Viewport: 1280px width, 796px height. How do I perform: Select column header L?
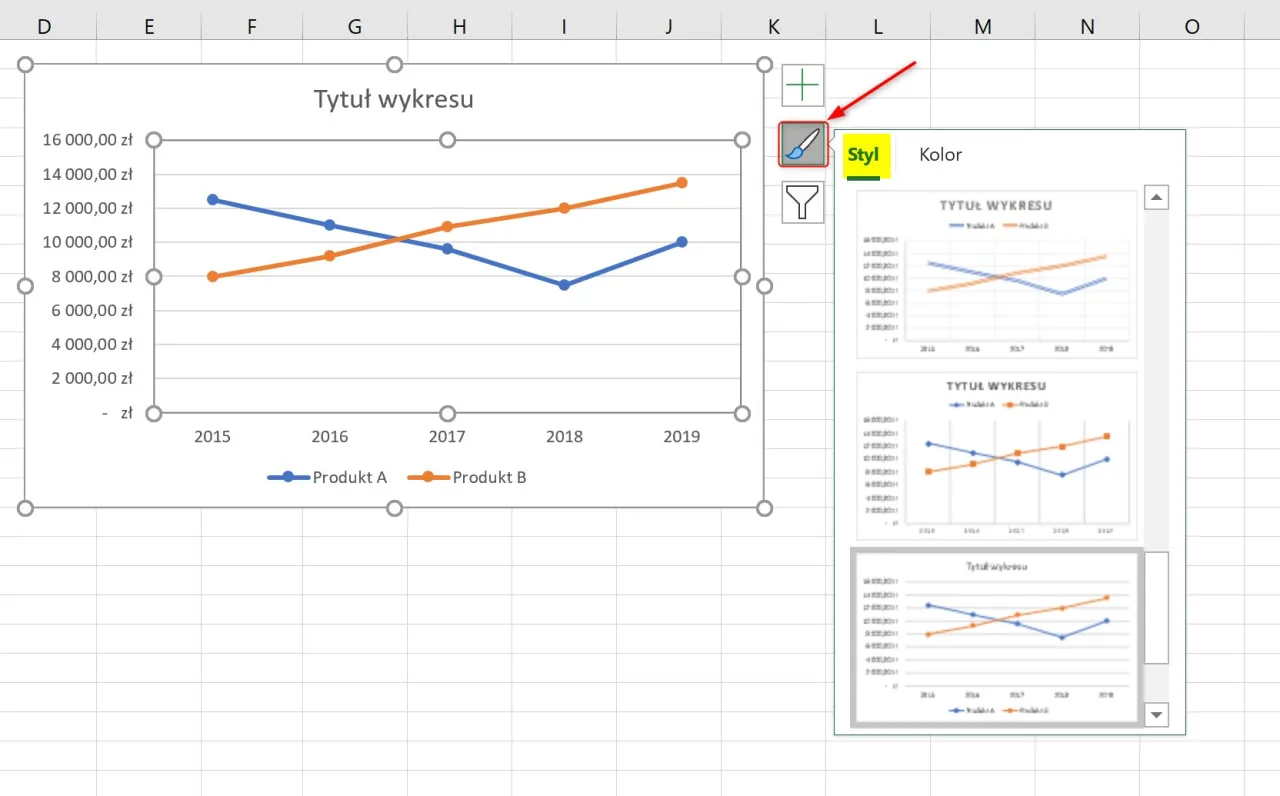[x=878, y=27]
